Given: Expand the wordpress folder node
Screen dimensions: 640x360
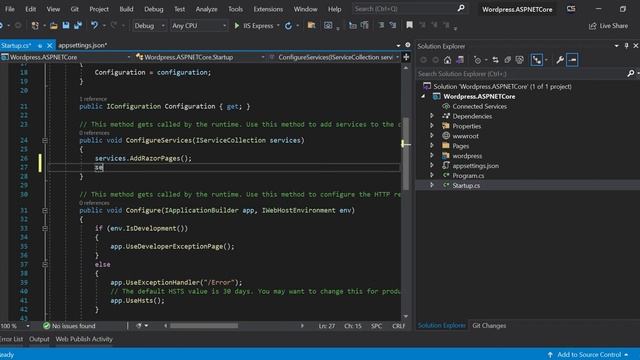Looking at the screenshot, I should click(x=432, y=156).
